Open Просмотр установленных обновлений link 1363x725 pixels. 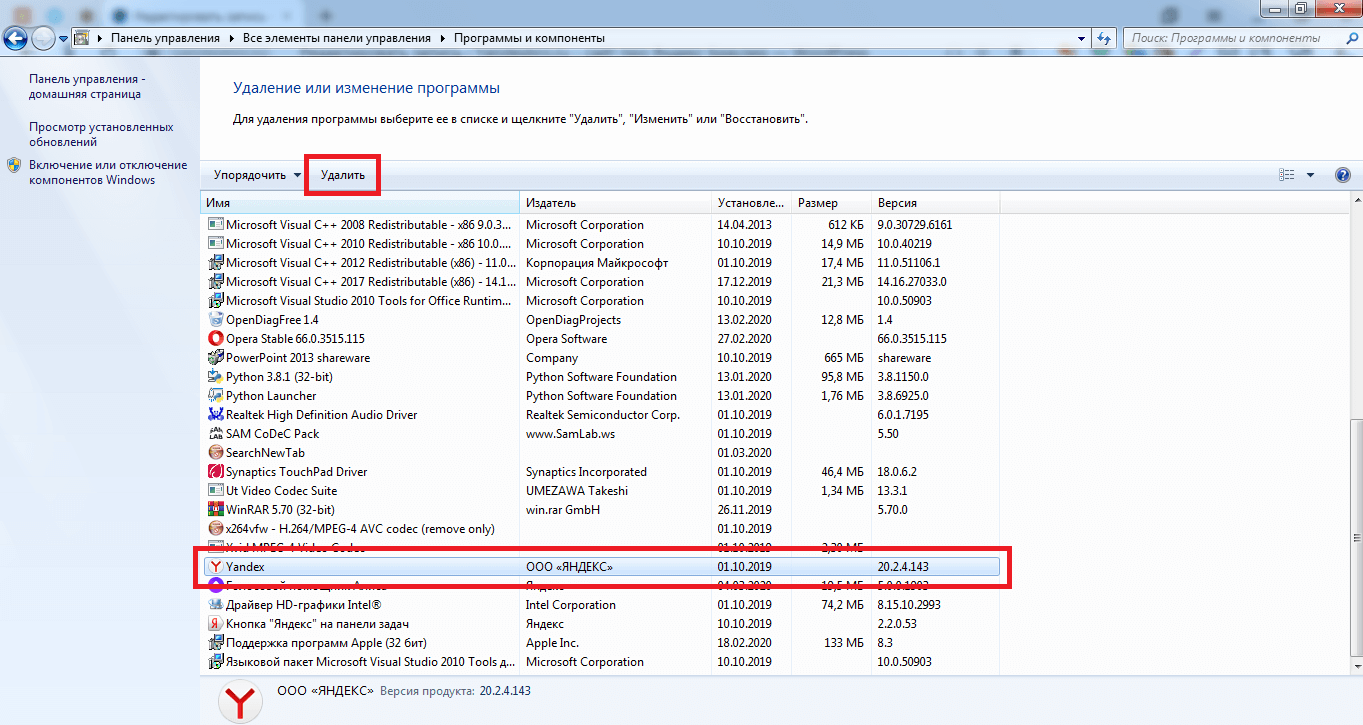tap(101, 134)
